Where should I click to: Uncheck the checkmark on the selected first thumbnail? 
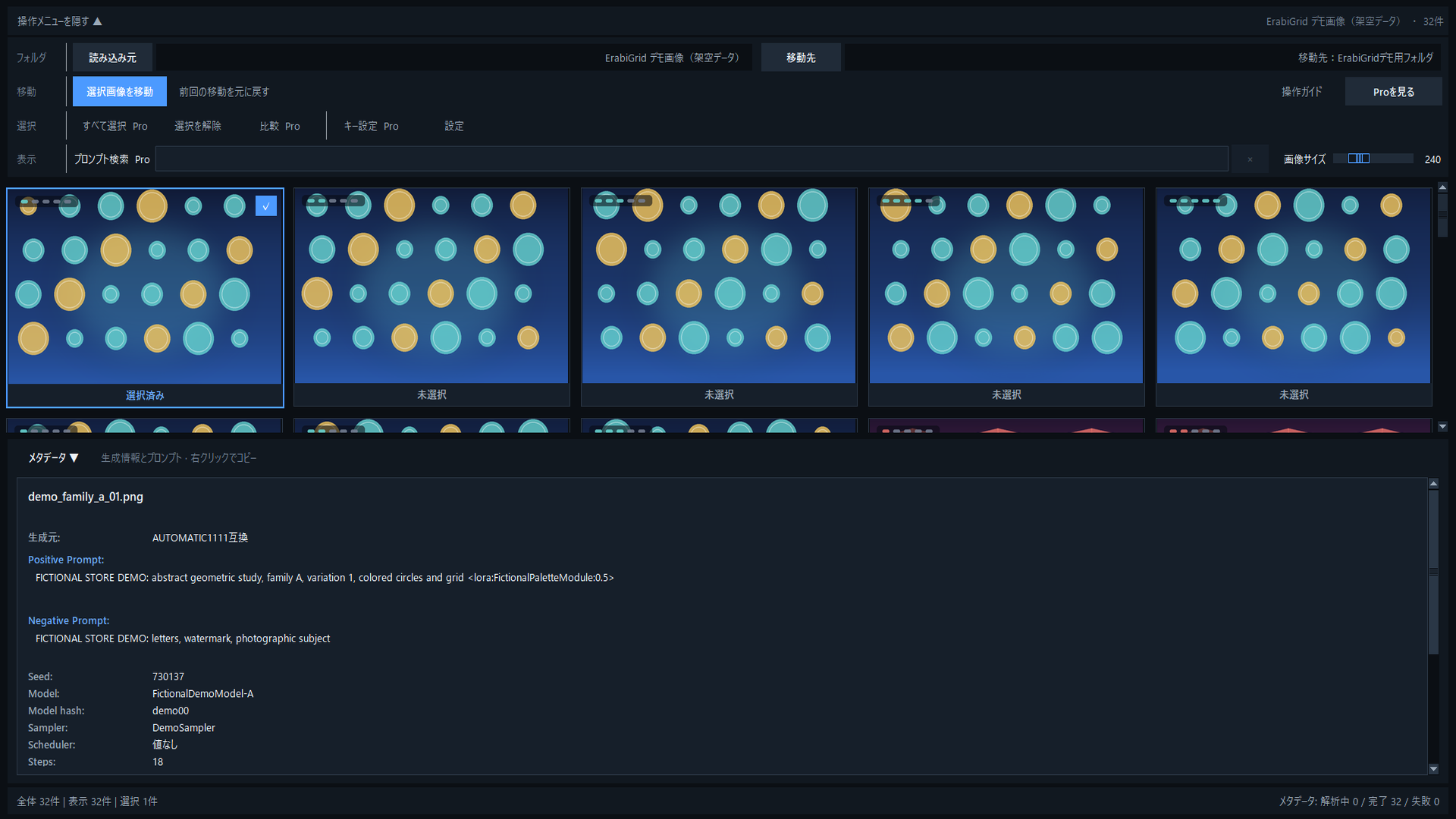coord(266,206)
